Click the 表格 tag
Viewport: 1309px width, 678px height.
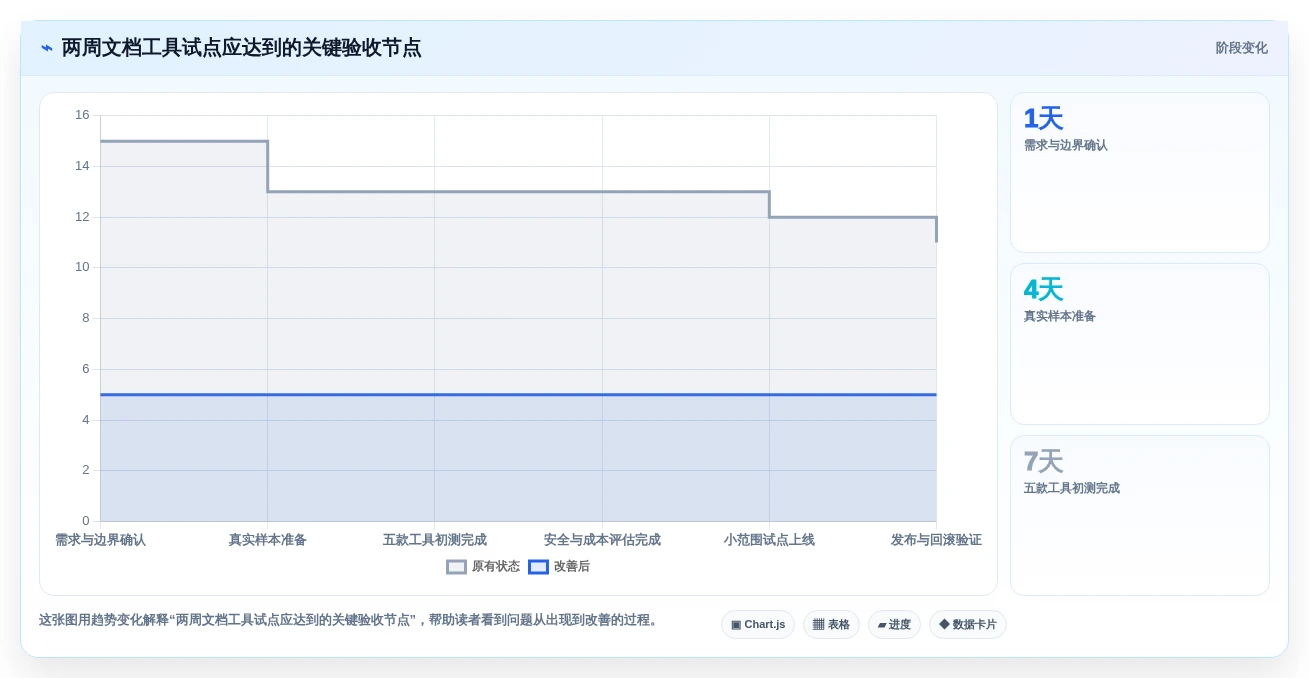pos(831,624)
